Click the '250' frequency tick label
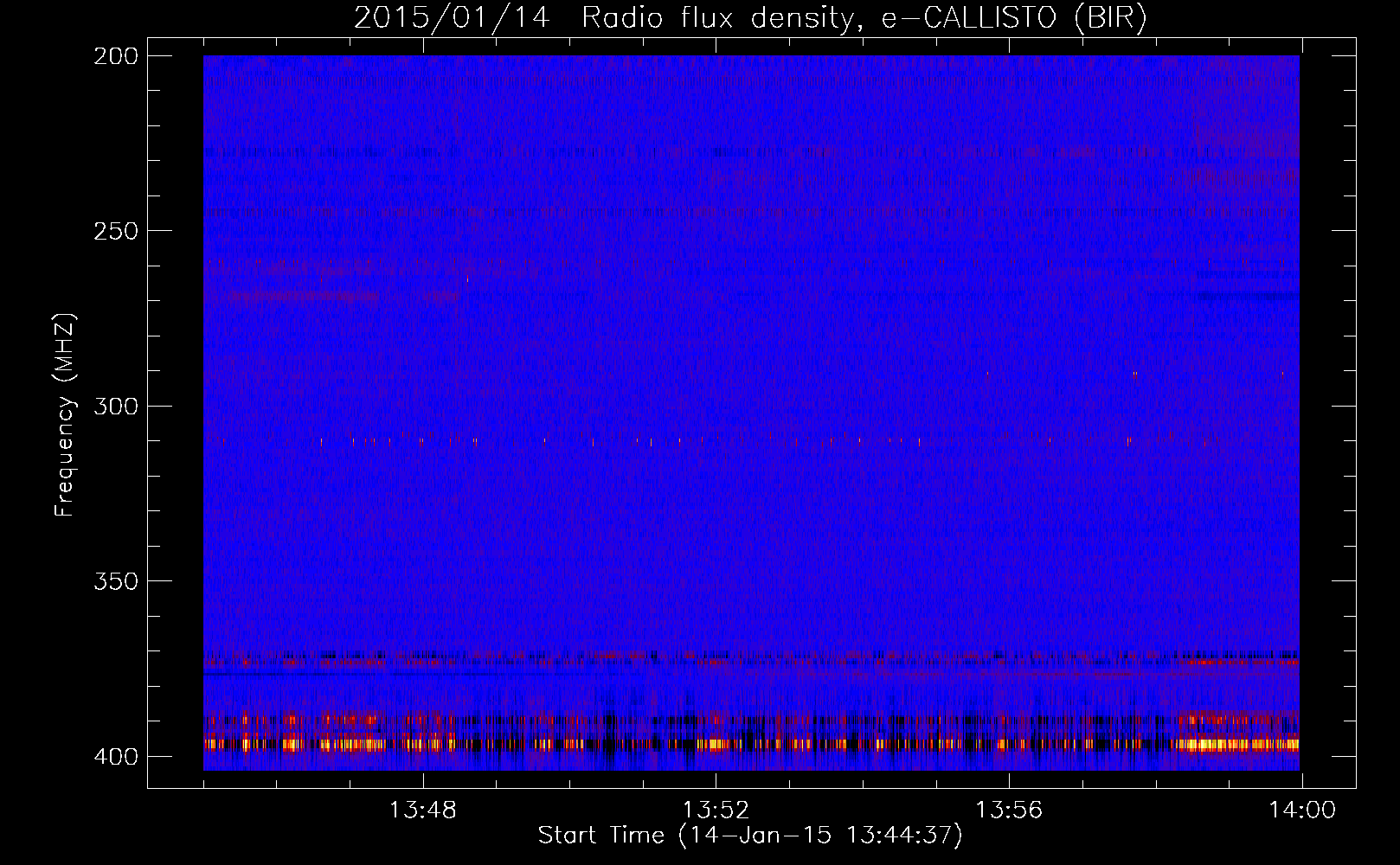This screenshot has height=865, width=1400. click(x=116, y=231)
